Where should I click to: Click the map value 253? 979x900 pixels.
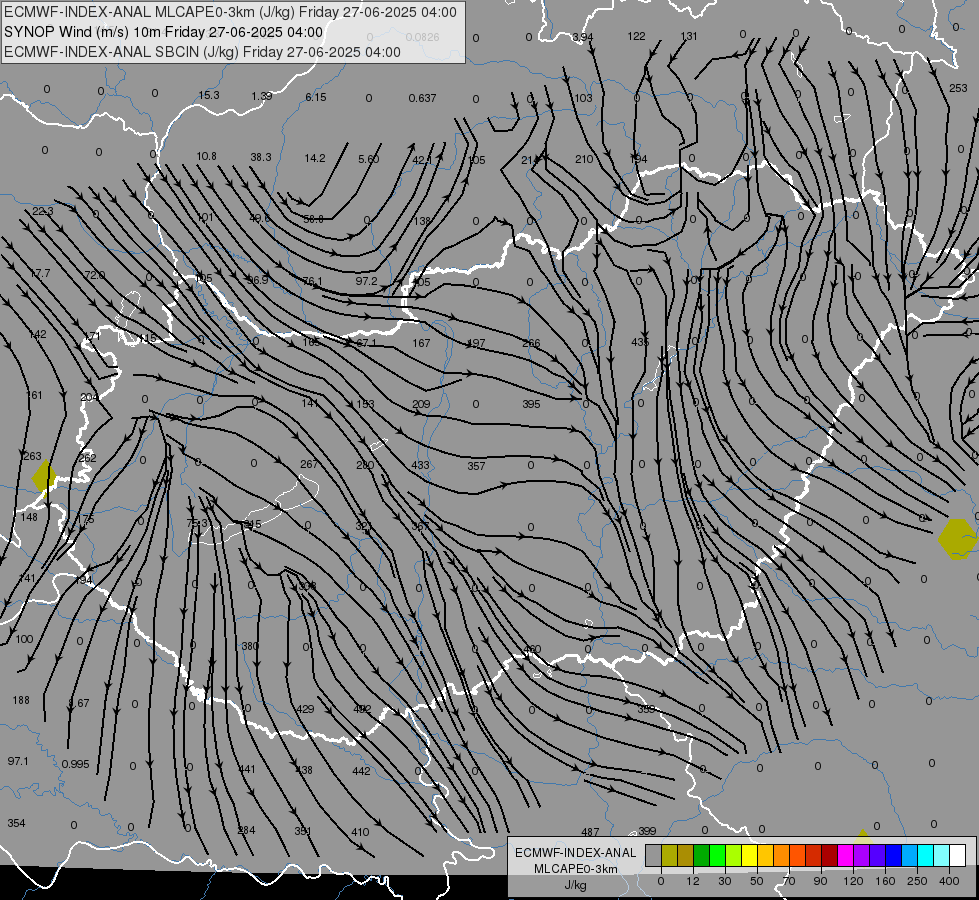pos(958,89)
